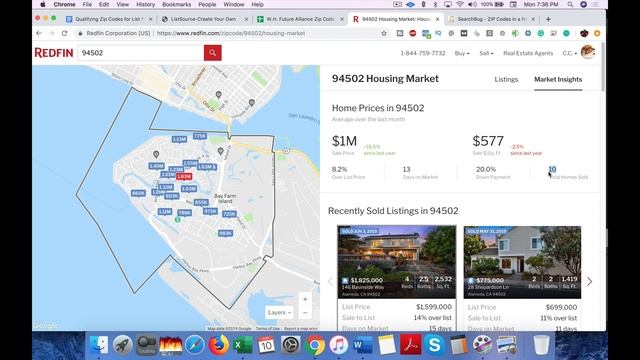Select the 883K price marker on map
Screen dimensions: 640x360
(x=225, y=233)
